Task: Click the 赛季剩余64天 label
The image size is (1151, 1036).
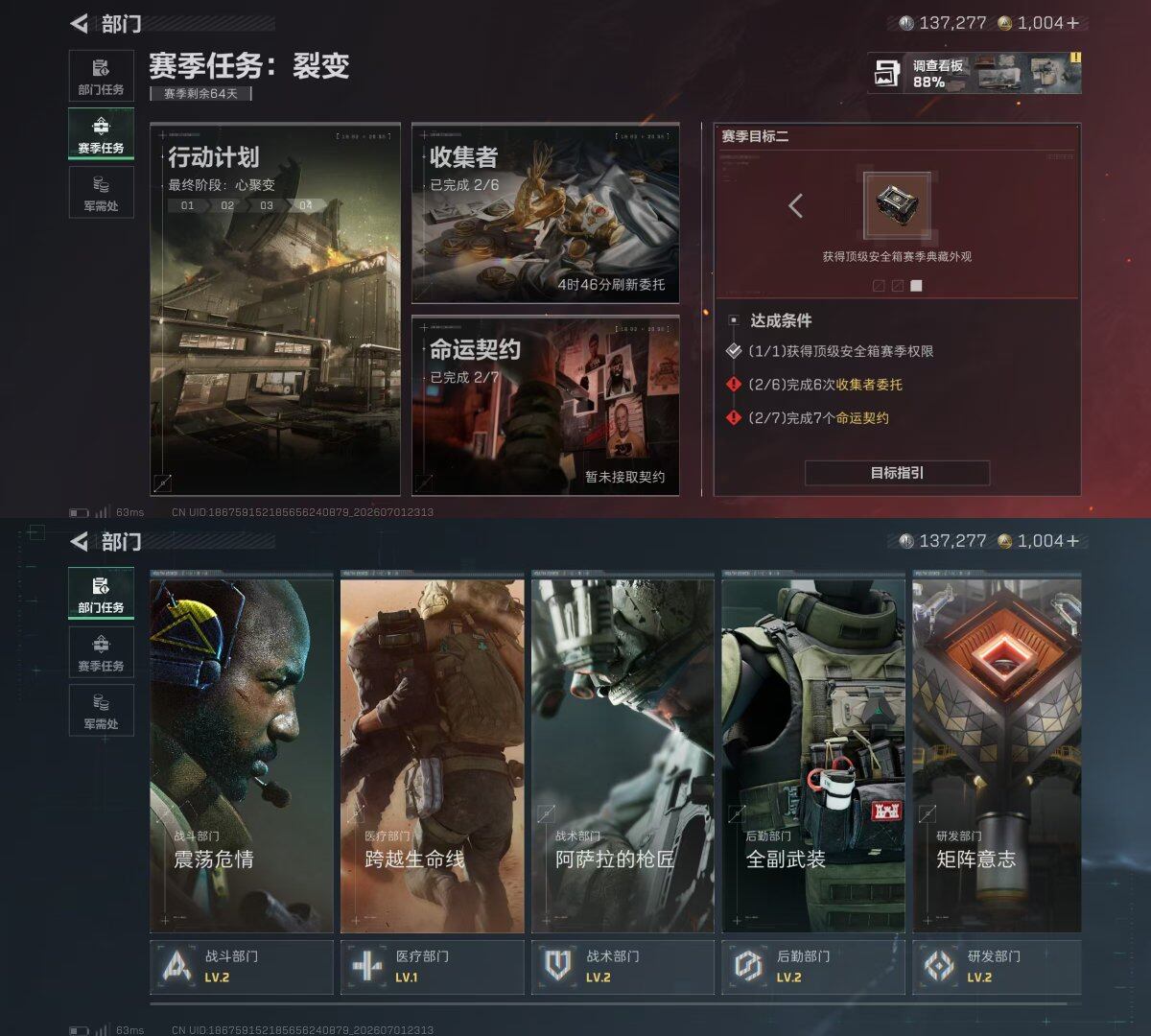Action: (201, 93)
